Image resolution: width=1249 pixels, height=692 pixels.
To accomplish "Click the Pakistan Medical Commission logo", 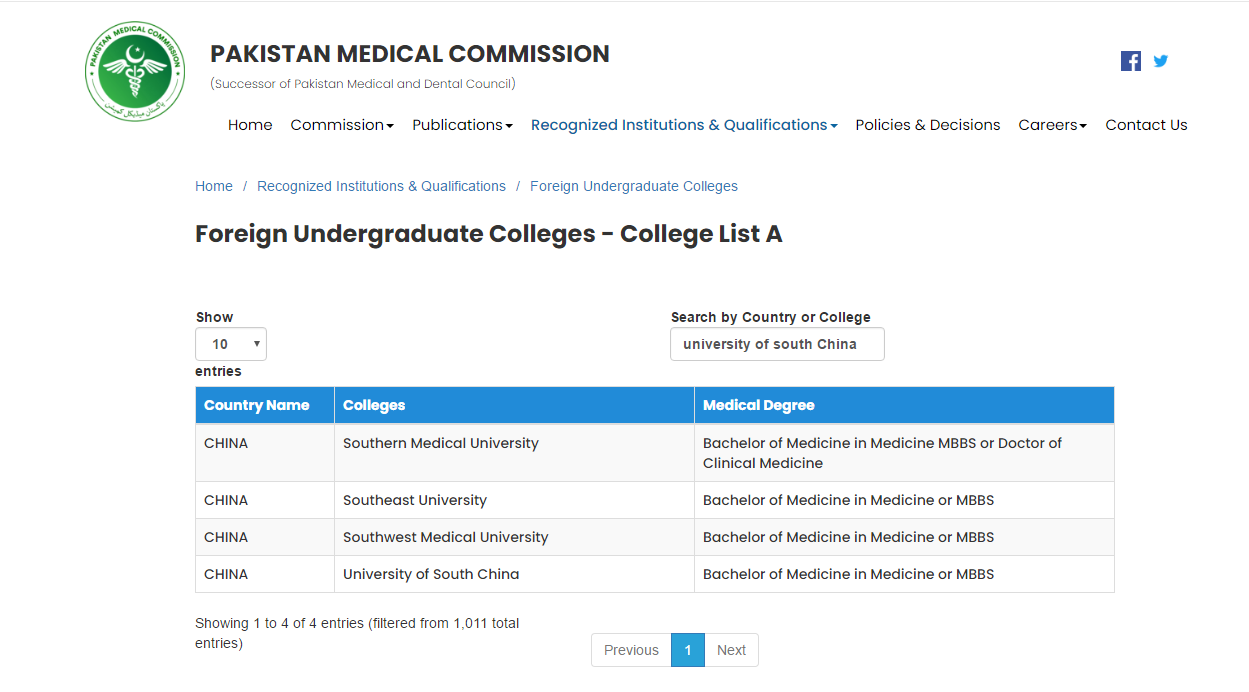I will coord(135,72).
